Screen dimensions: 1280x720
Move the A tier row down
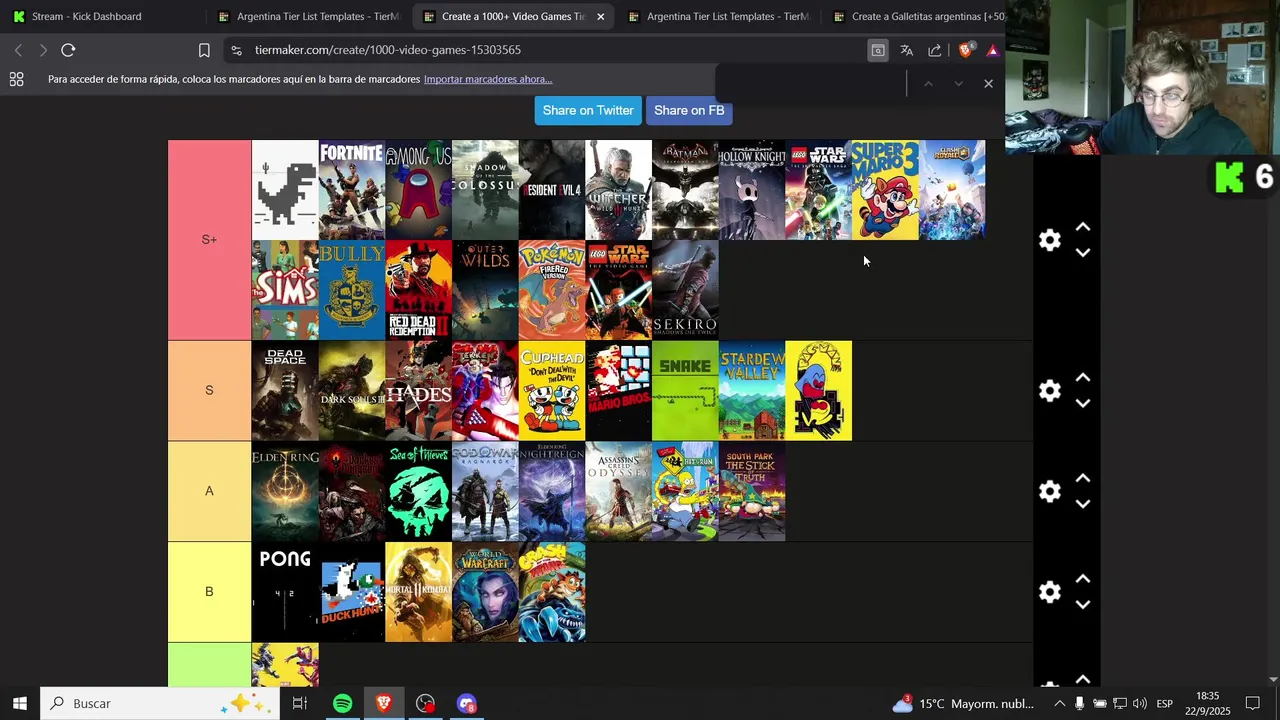tap(1083, 504)
